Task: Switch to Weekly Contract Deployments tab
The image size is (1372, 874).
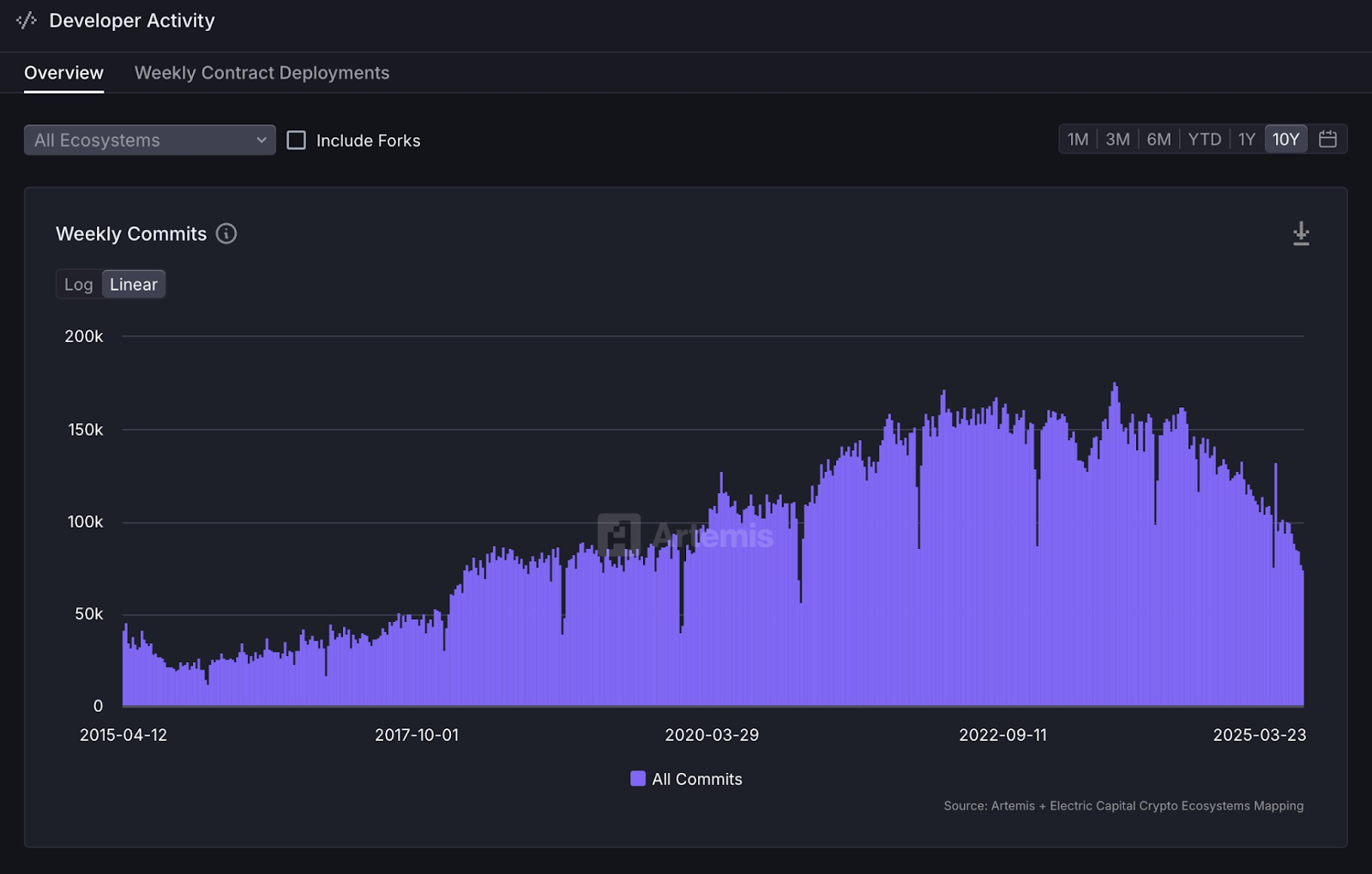Action: coord(262,73)
